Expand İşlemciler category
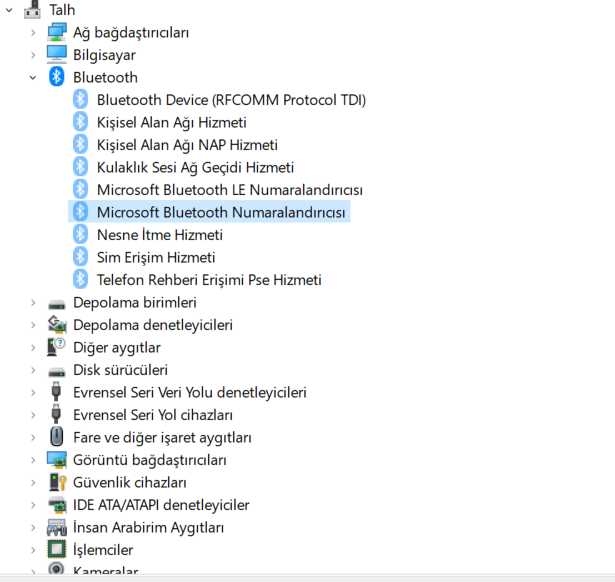 click(33, 550)
